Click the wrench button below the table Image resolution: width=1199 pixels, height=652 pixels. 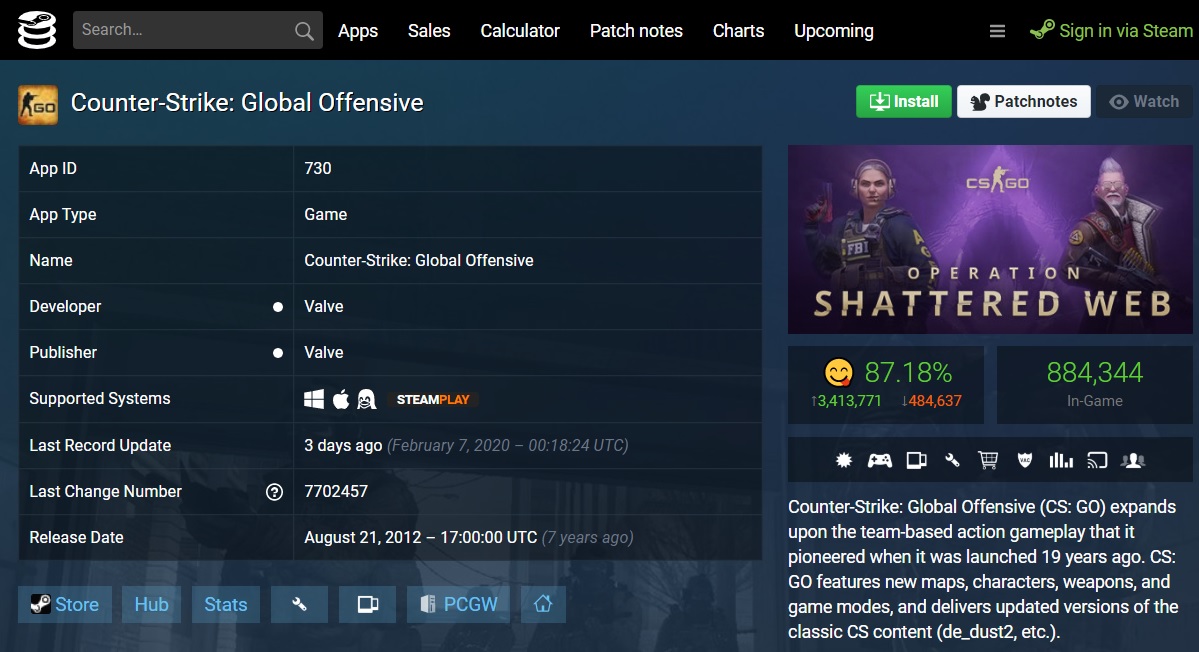[x=299, y=604]
